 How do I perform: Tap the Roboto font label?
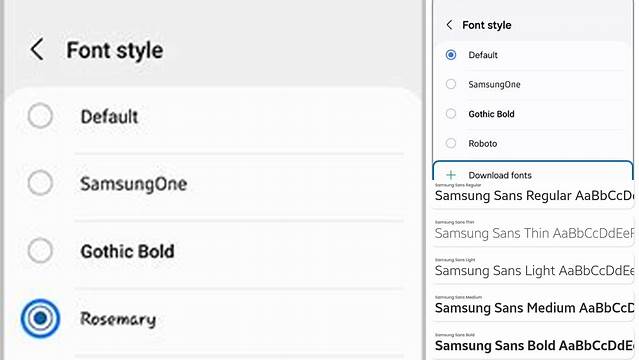483,144
